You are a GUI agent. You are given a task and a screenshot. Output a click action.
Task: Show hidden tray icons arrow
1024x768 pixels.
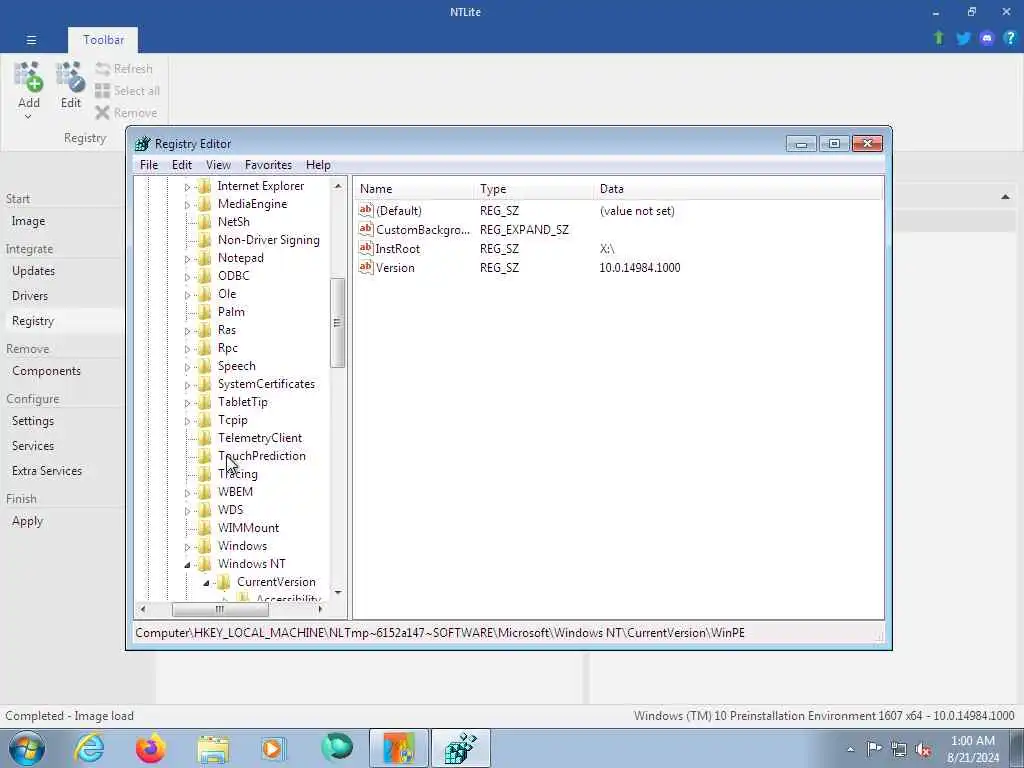click(850, 750)
